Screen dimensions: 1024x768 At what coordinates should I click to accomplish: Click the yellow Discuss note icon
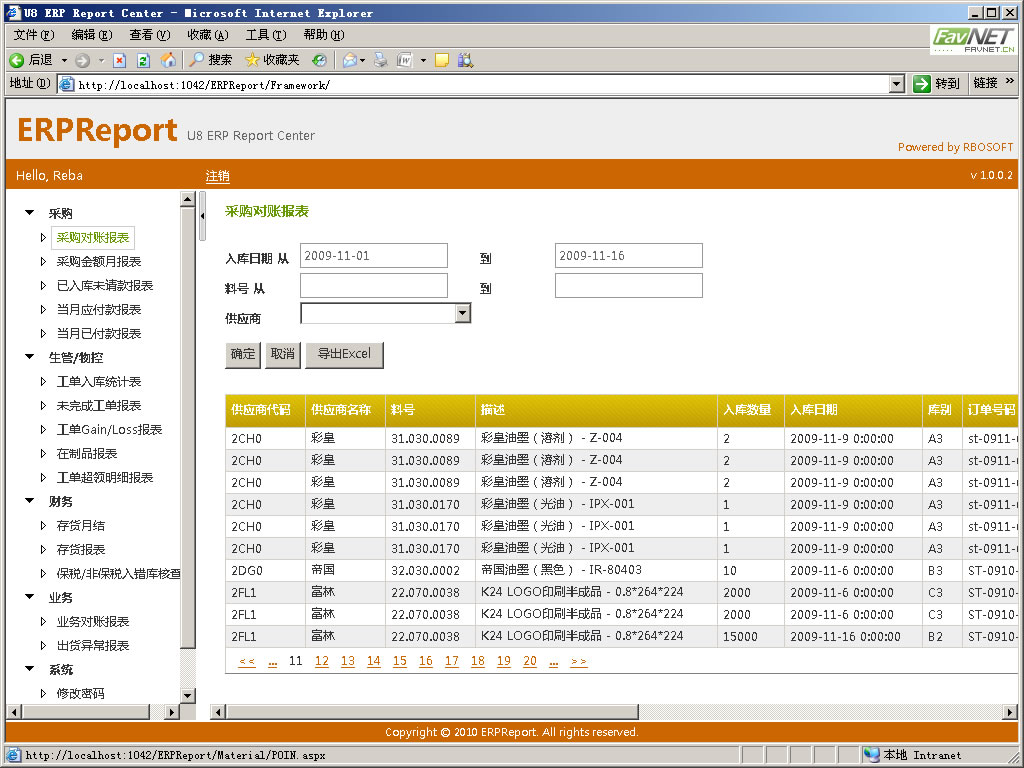coord(441,61)
